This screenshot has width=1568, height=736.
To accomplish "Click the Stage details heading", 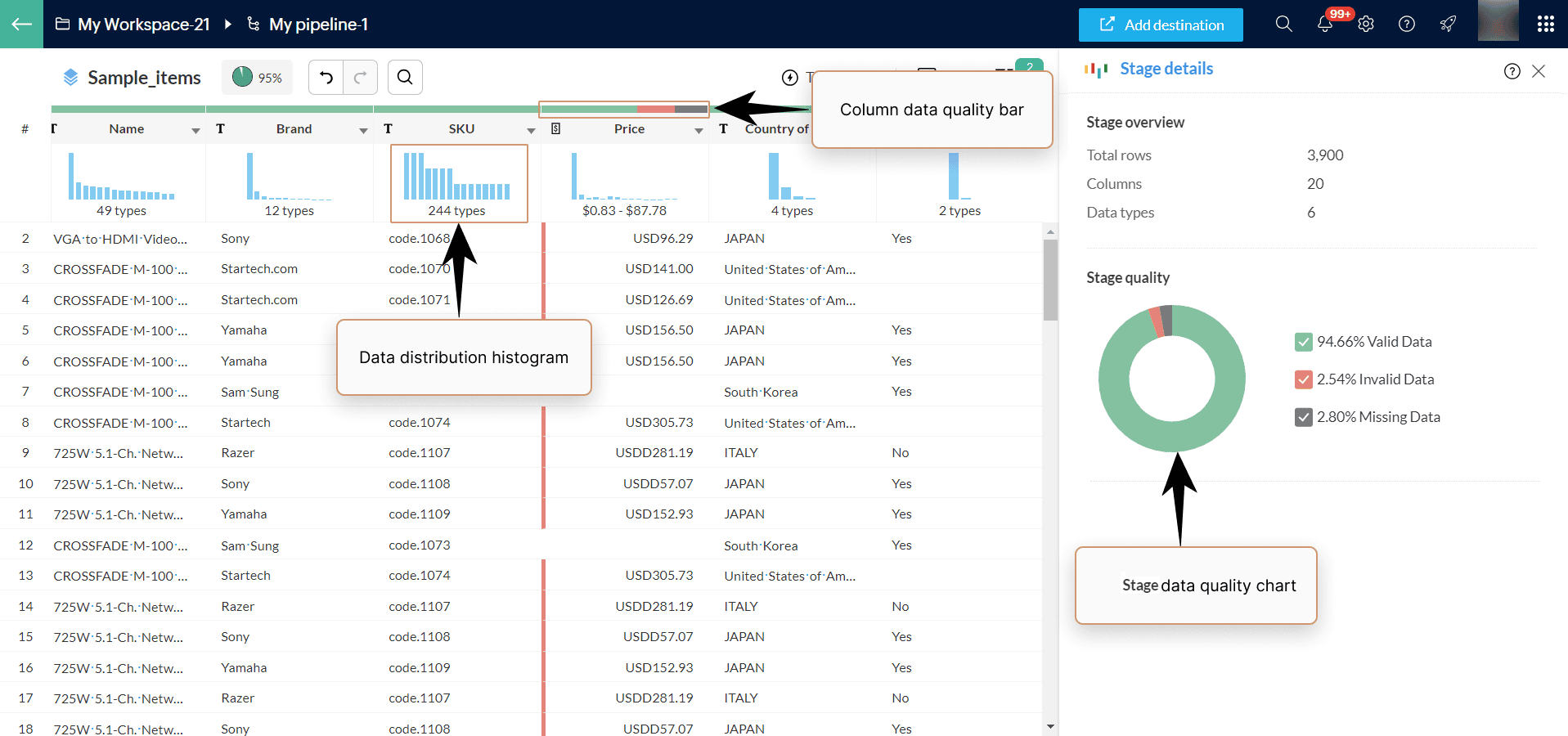I will (x=1166, y=69).
